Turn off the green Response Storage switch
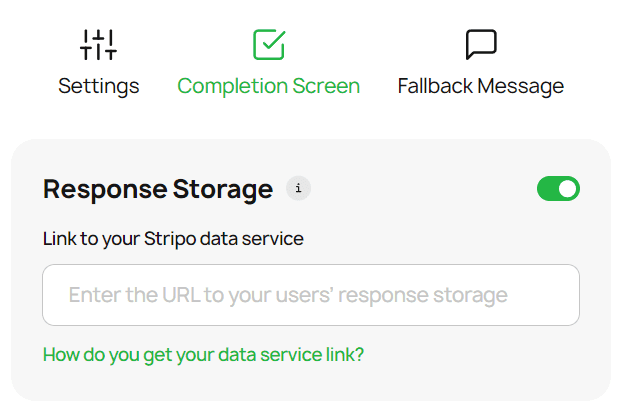This screenshot has width=628, height=415. (x=558, y=188)
